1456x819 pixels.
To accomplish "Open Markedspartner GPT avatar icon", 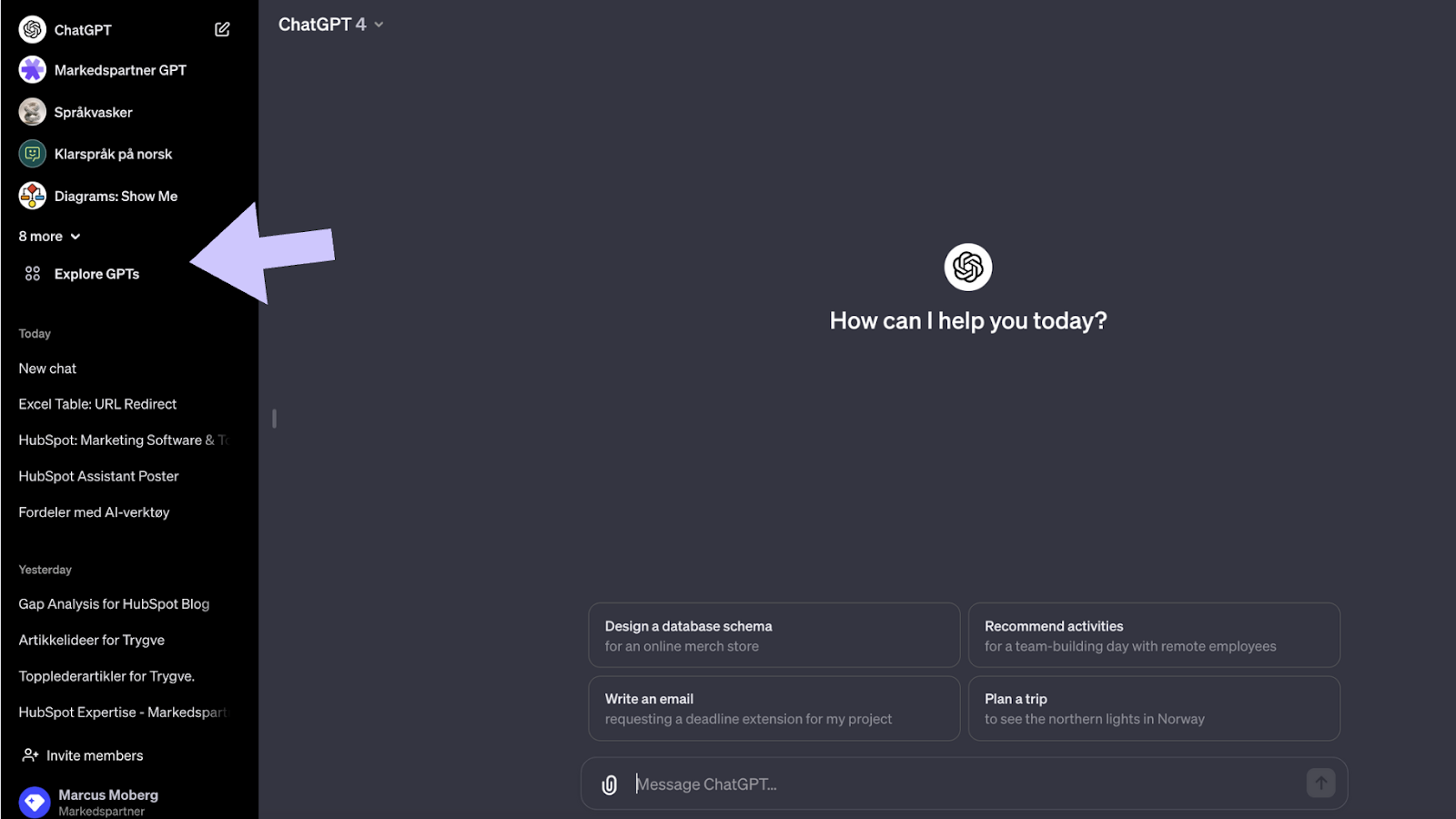I will [x=33, y=70].
